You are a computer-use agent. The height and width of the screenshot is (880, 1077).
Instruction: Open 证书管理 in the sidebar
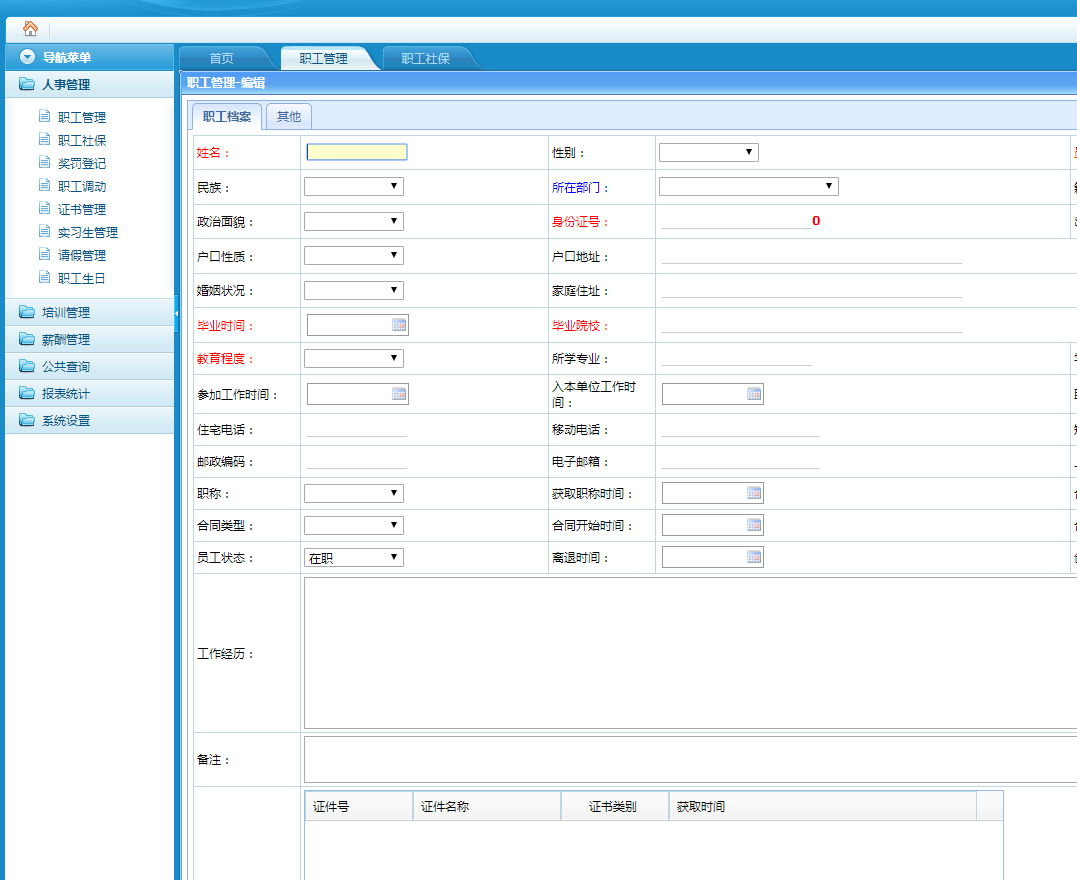pos(81,209)
